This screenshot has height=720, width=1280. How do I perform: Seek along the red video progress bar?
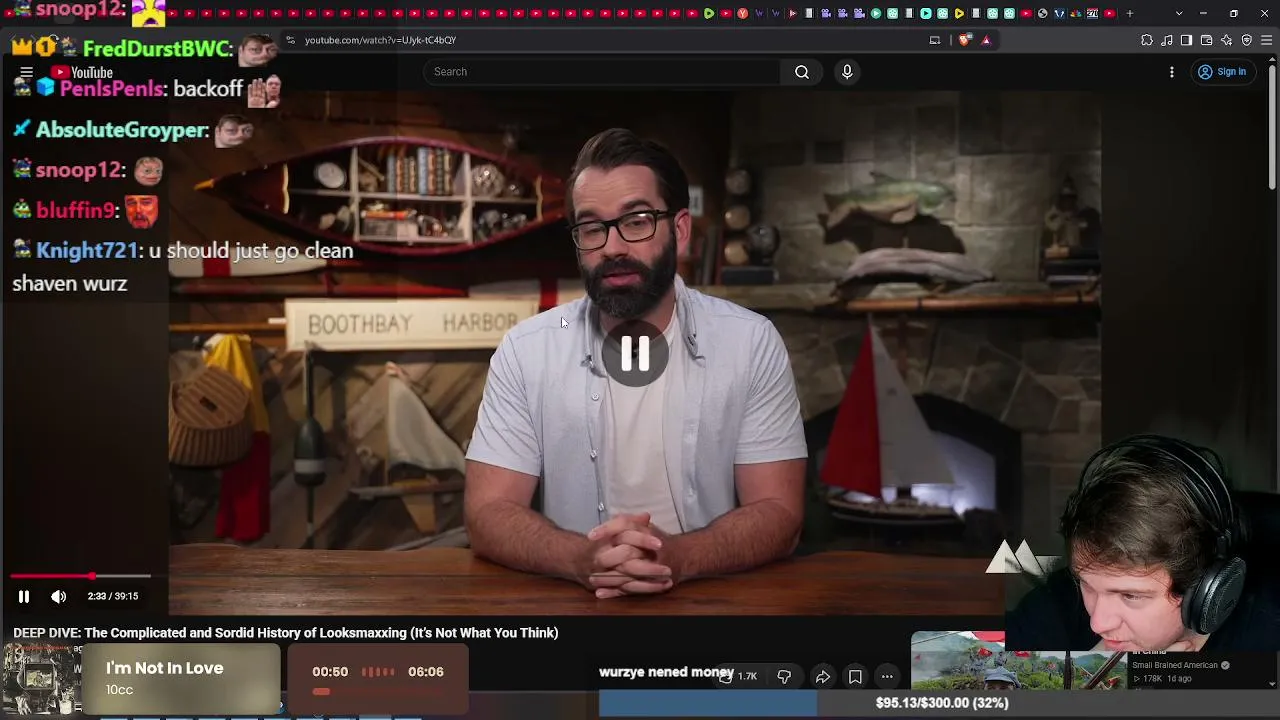tap(80, 576)
